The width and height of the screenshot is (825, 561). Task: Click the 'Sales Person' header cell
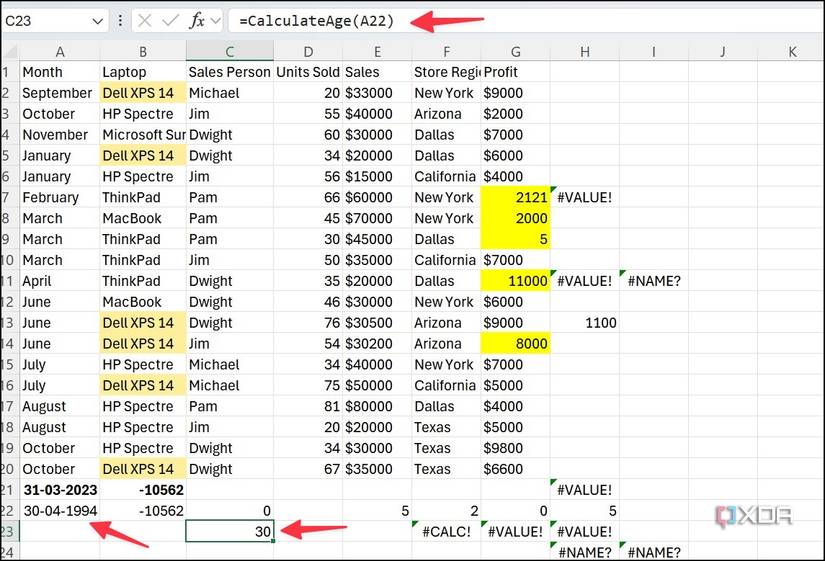point(230,72)
